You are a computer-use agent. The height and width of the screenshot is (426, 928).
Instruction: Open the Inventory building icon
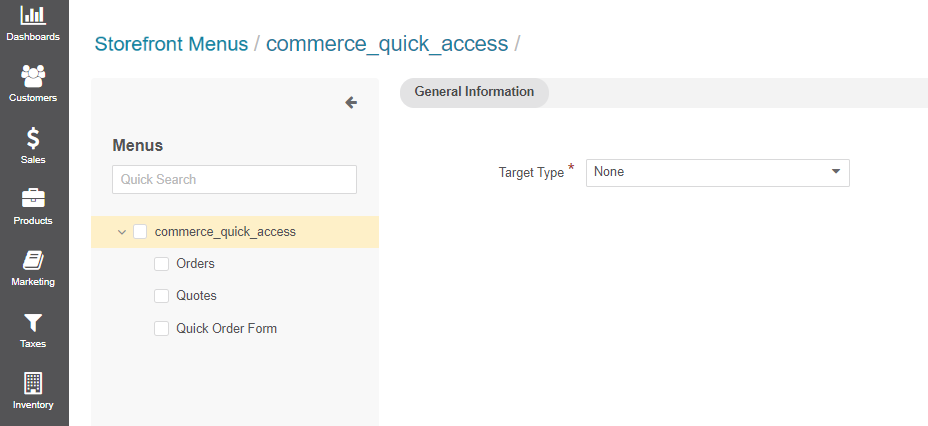click(33, 383)
